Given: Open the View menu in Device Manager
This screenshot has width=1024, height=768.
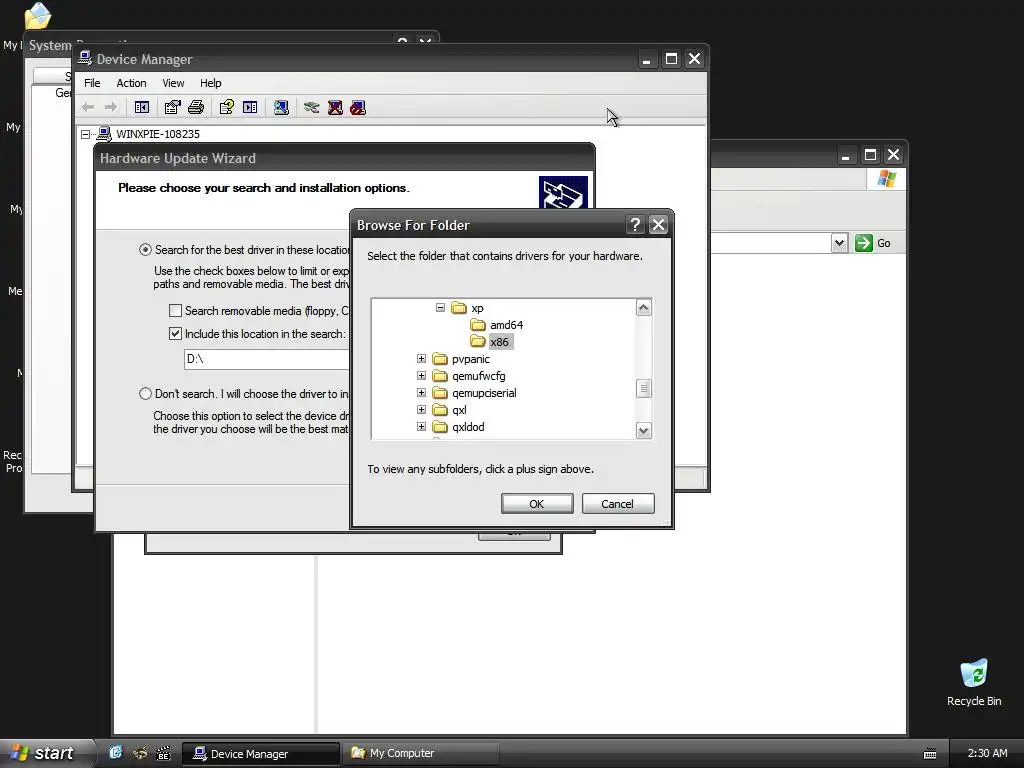Looking at the screenshot, I should (x=173, y=83).
